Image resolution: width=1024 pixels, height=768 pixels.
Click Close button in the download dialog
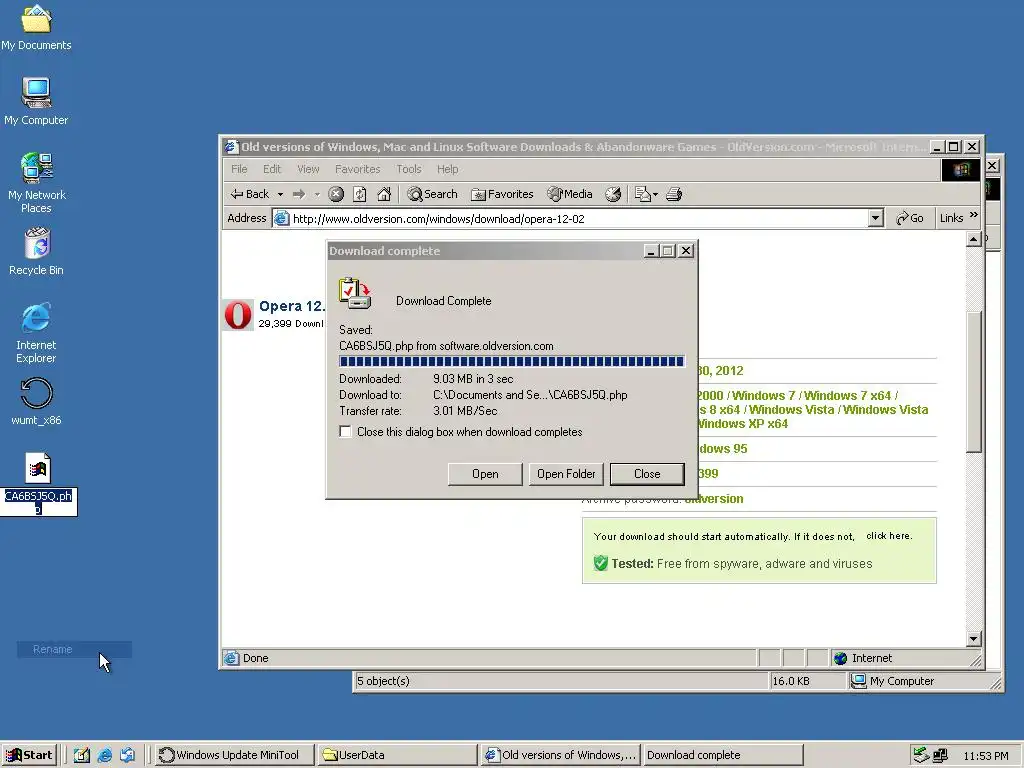[647, 474]
